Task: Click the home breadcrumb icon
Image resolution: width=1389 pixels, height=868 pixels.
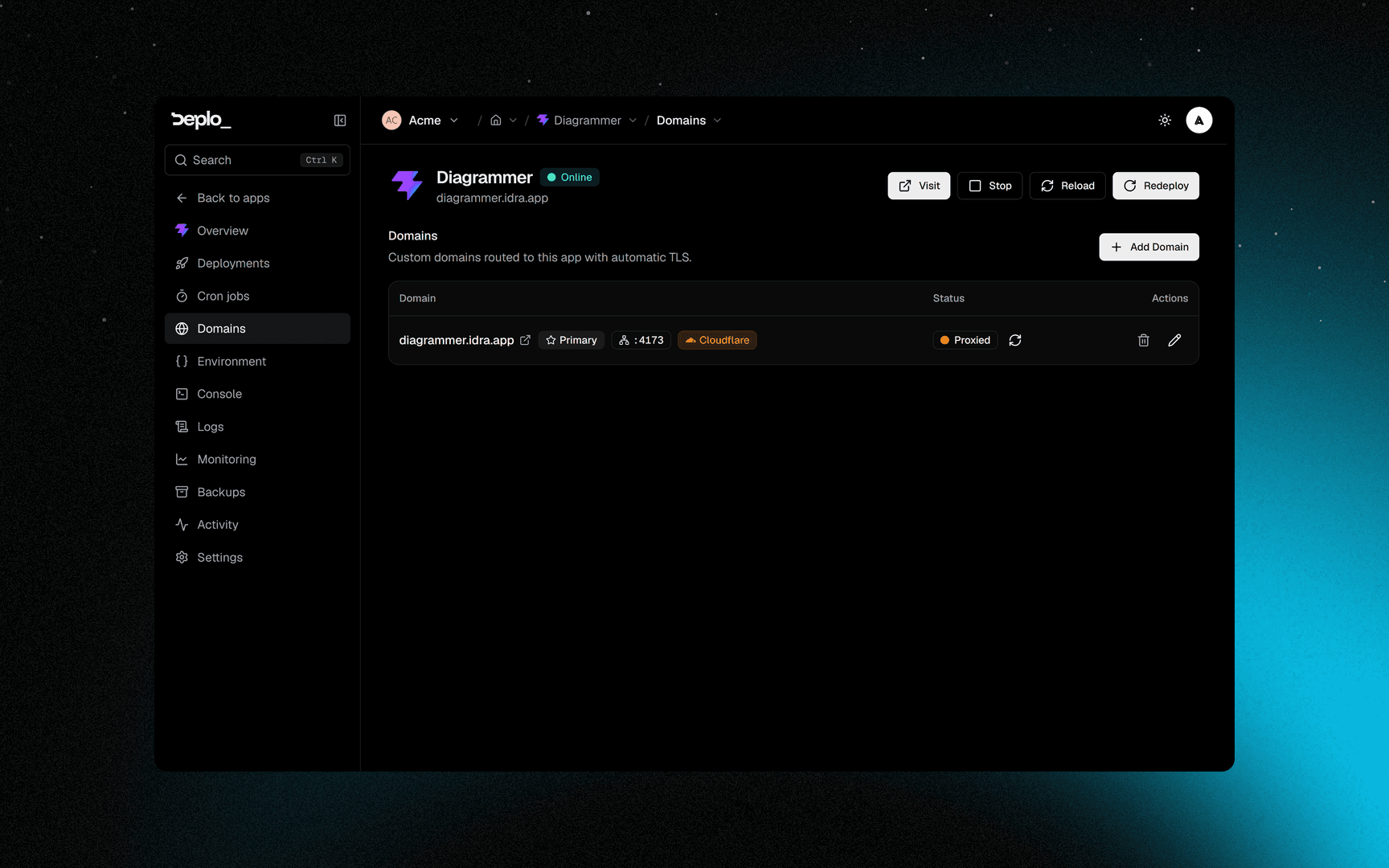Action: pos(496,121)
